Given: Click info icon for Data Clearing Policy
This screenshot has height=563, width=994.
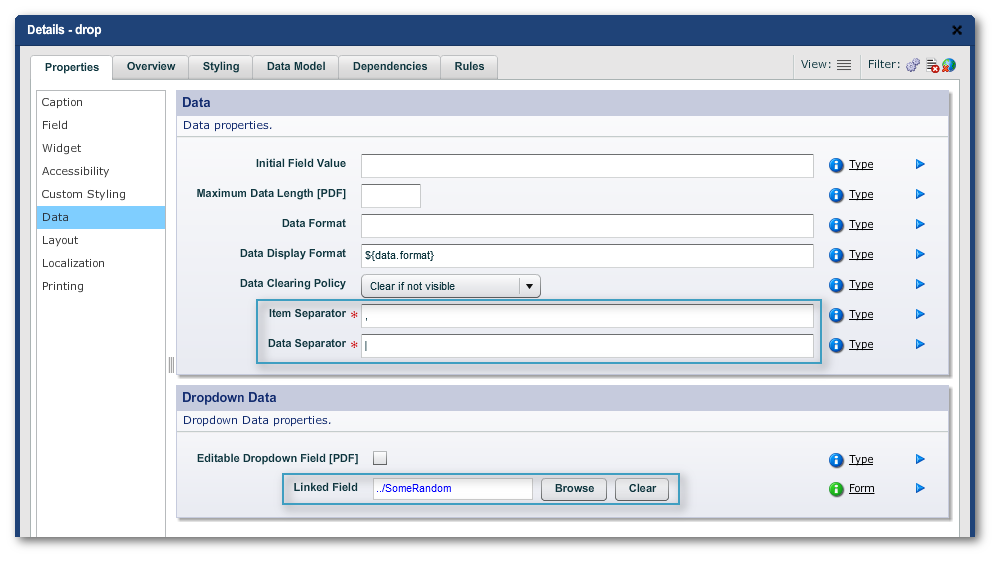Looking at the screenshot, I should (x=836, y=285).
